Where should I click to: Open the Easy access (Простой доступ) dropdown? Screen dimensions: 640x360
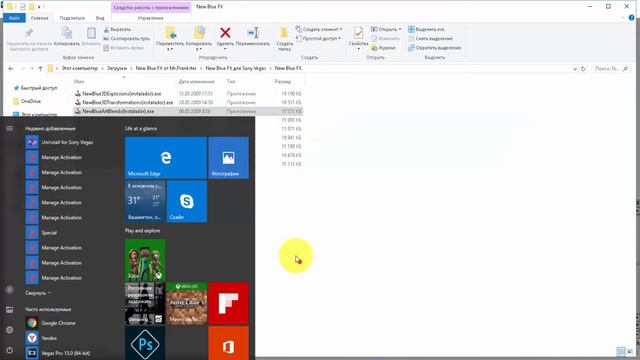pyautogui.click(x=318, y=38)
